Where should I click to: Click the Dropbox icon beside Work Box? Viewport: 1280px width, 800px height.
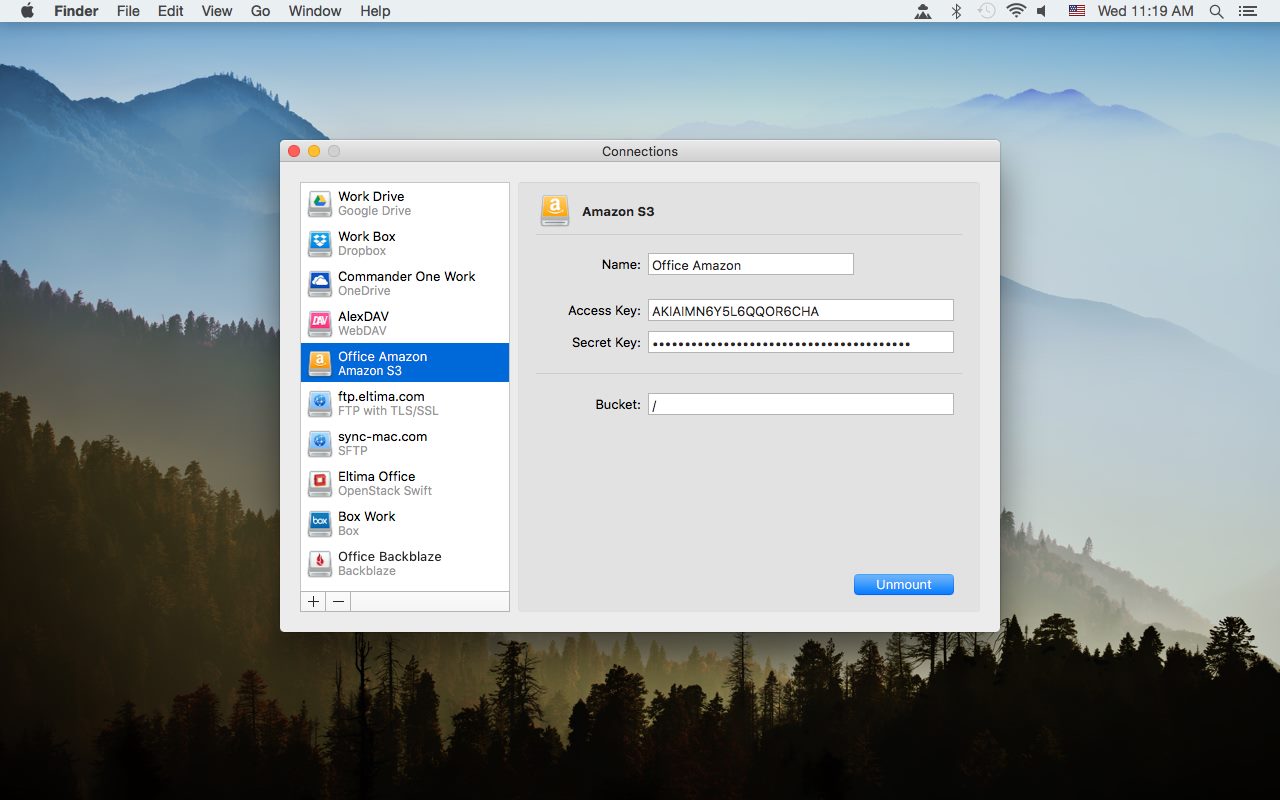(x=319, y=243)
